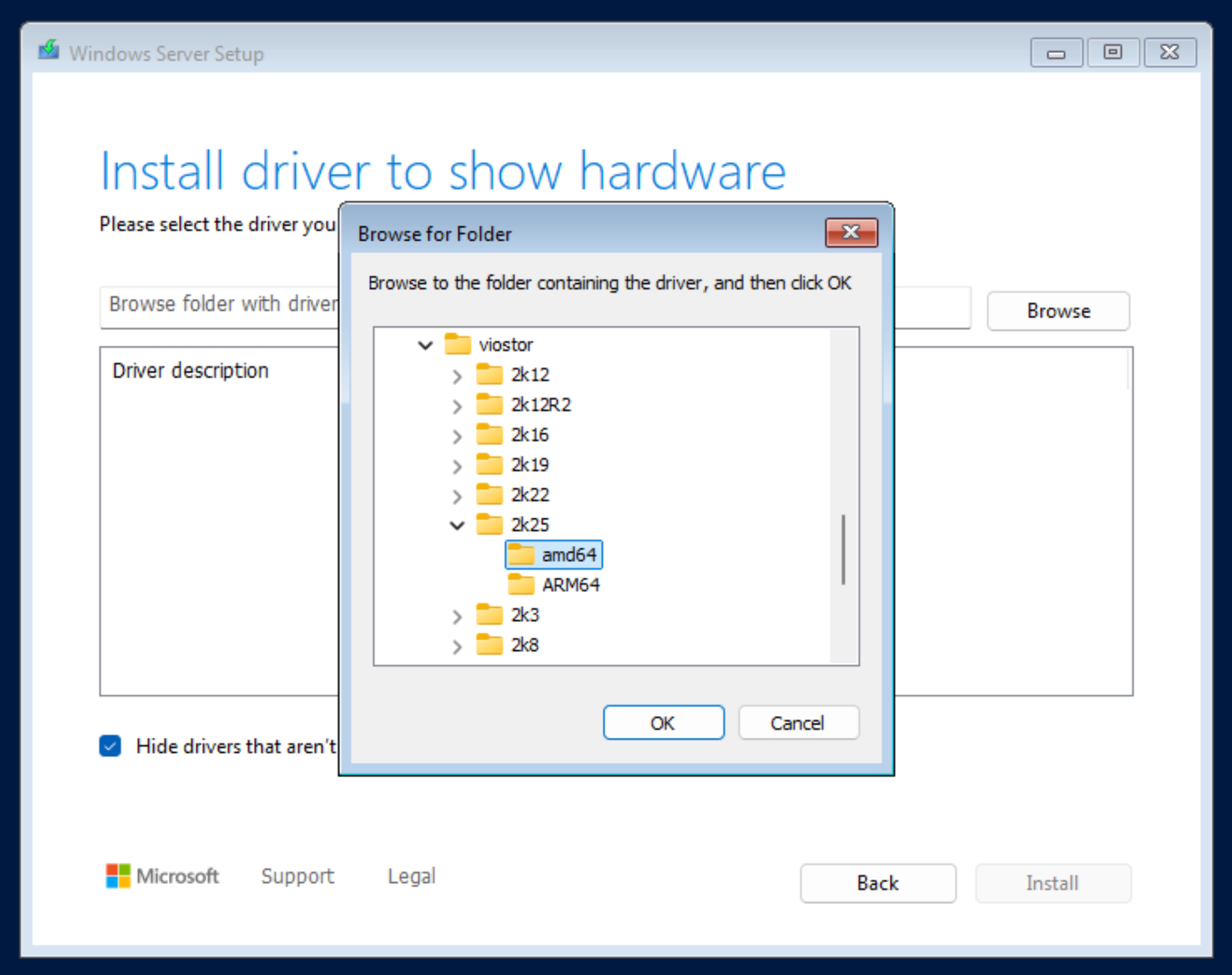Viewport: 1232px width, 975px height.
Task: Uncheck Hide drivers that aren't compatible
Action: [x=110, y=746]
